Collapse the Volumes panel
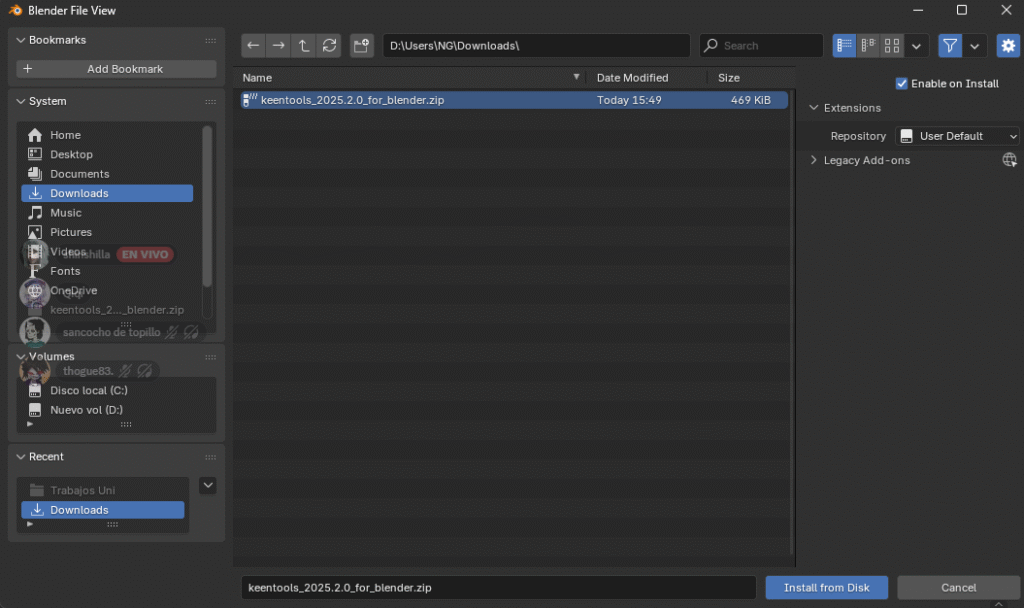This screenshot has height=608, width=1024. (x=21, y=357)
